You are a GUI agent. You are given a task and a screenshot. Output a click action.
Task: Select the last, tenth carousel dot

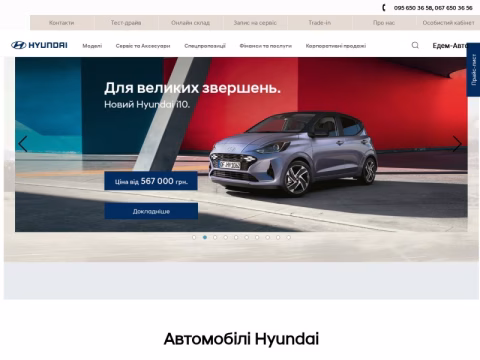(289, 237)
